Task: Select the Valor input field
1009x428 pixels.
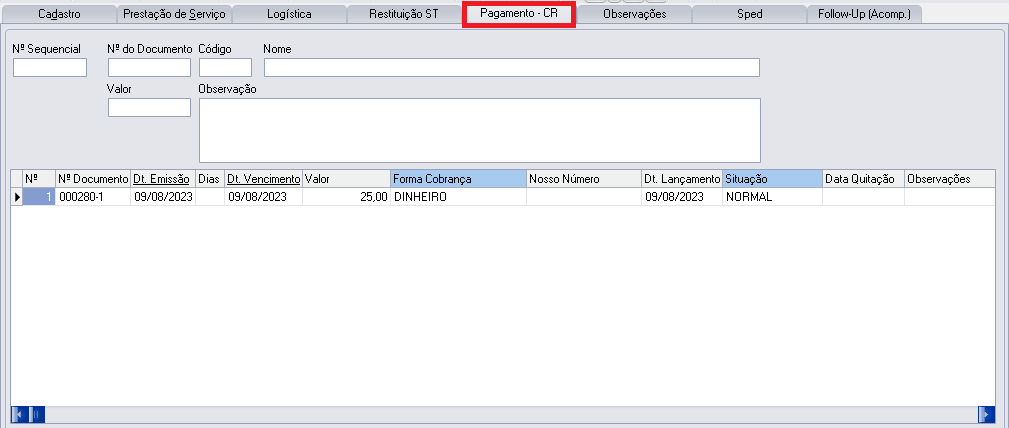Action: [149, 107]
